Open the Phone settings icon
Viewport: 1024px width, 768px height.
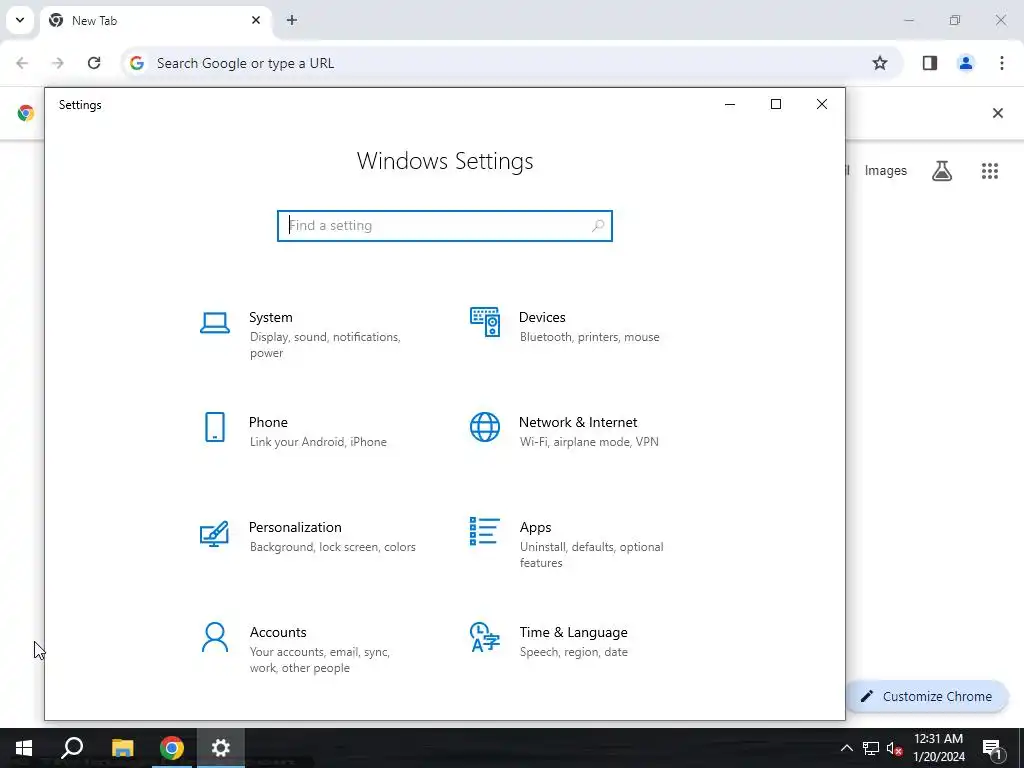point(215,427)
